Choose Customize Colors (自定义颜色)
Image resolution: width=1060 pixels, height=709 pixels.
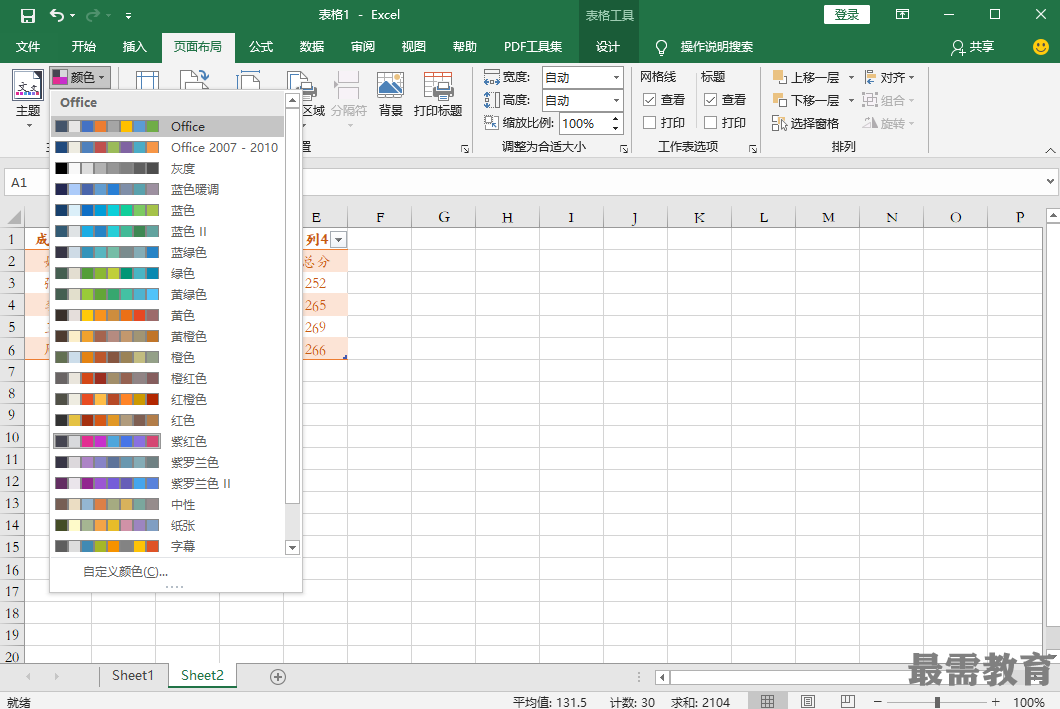126,572
